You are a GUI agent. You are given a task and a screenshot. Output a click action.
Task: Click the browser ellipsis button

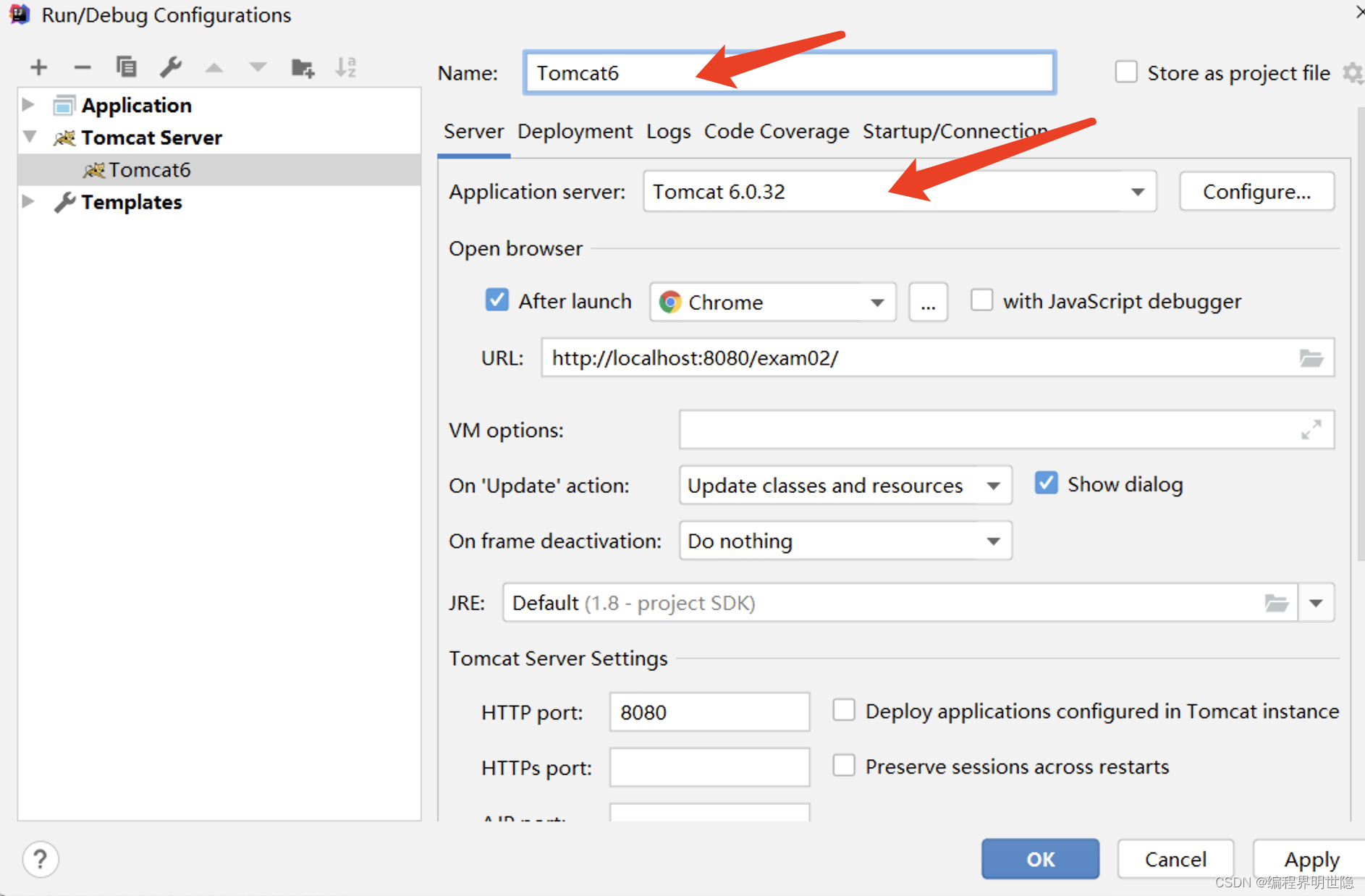(x=928, y=302)
